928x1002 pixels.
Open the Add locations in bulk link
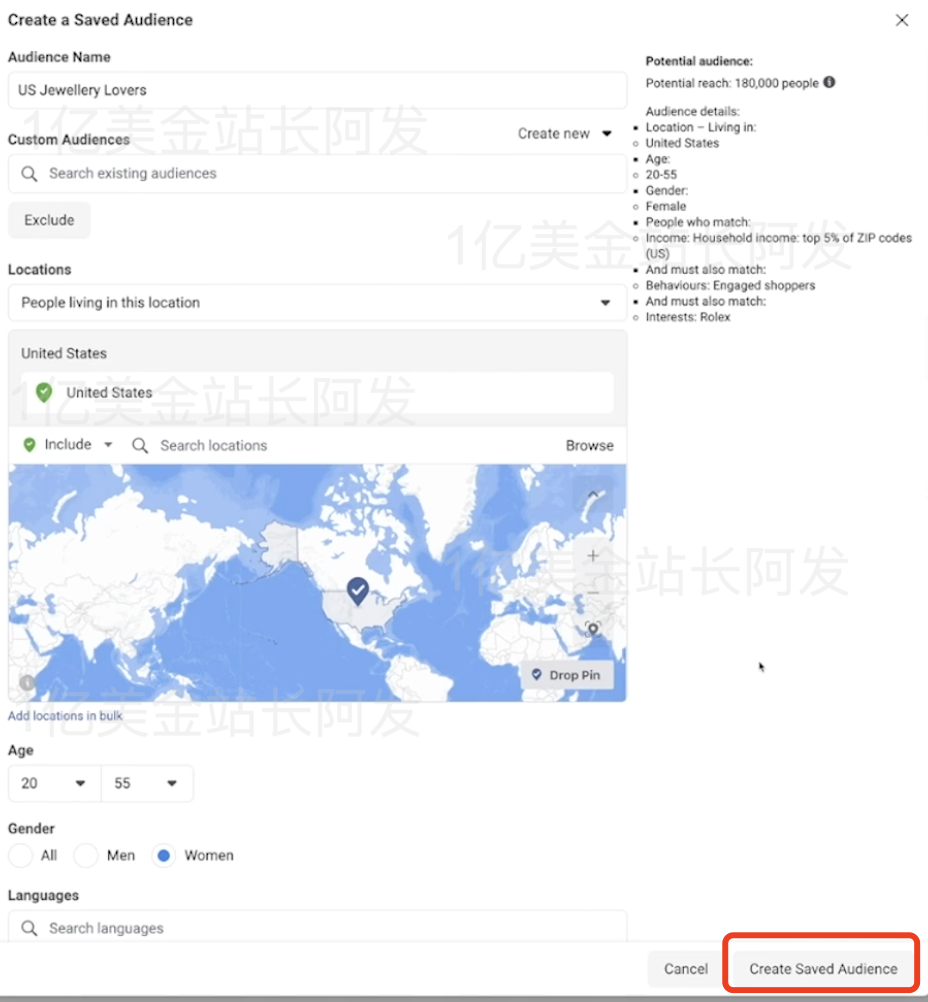click(64, 715)
